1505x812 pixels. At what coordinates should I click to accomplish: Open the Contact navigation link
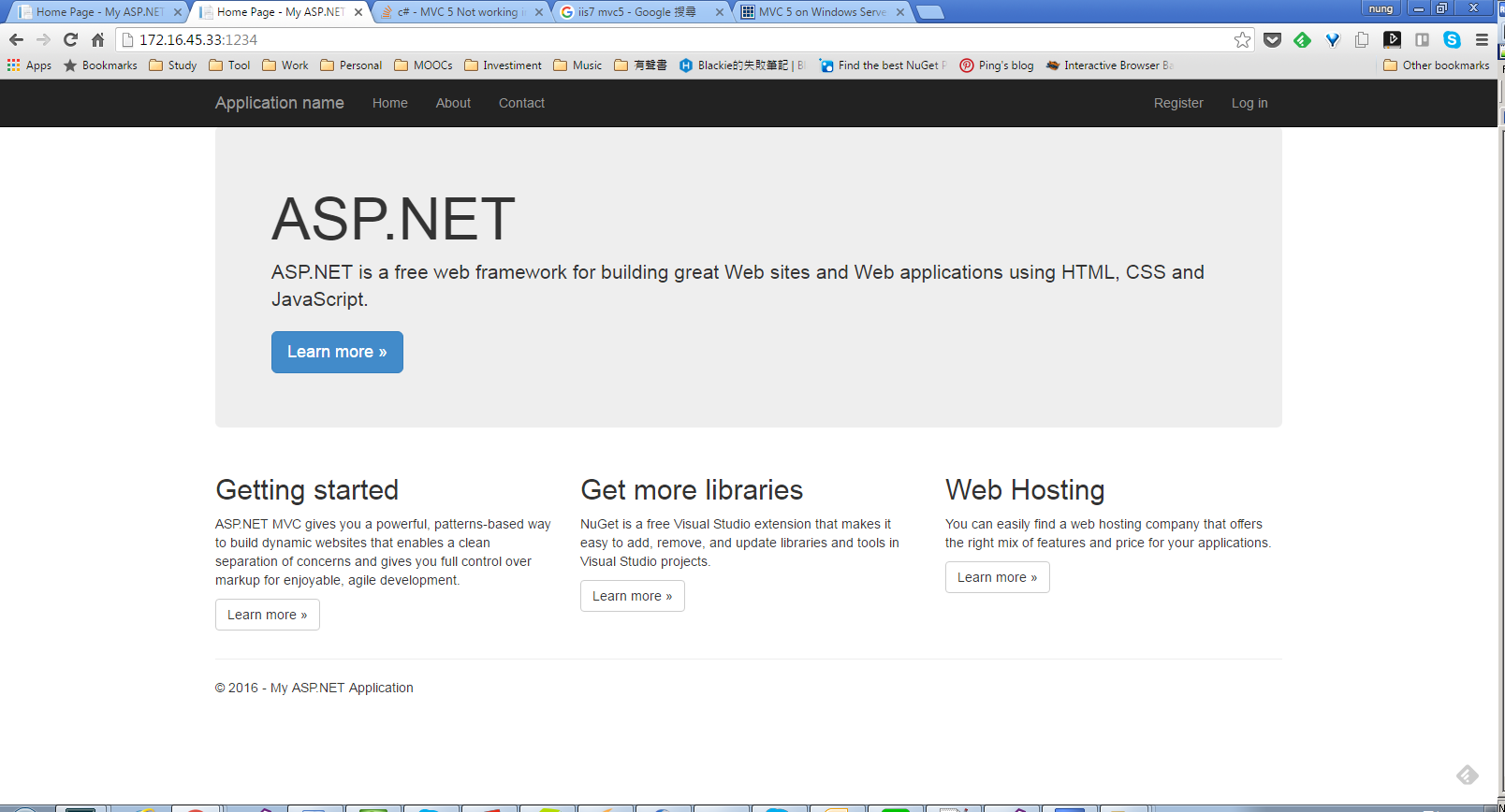tap(521, 103)
